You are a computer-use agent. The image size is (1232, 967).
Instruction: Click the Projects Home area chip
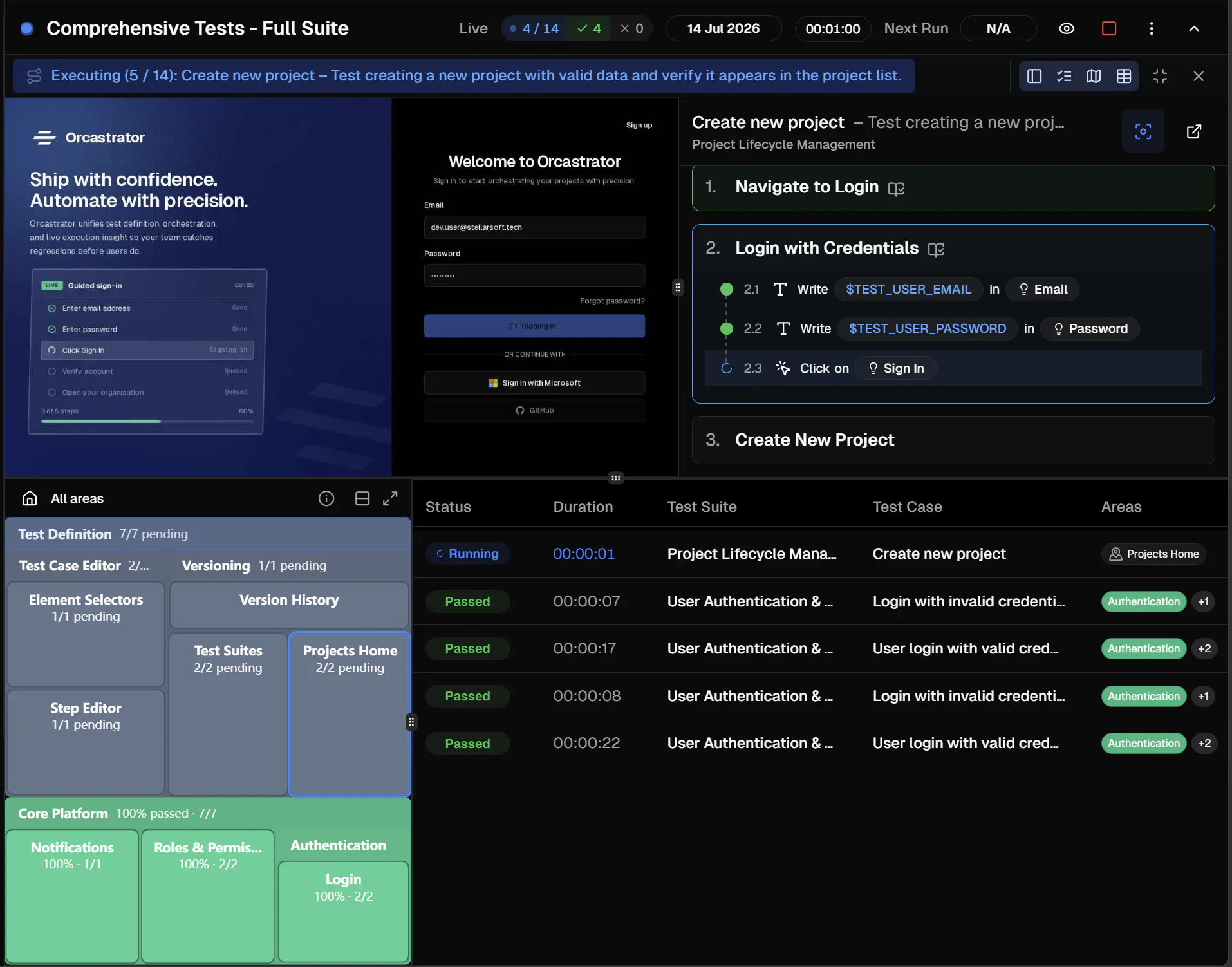[x=1153, y=554]
